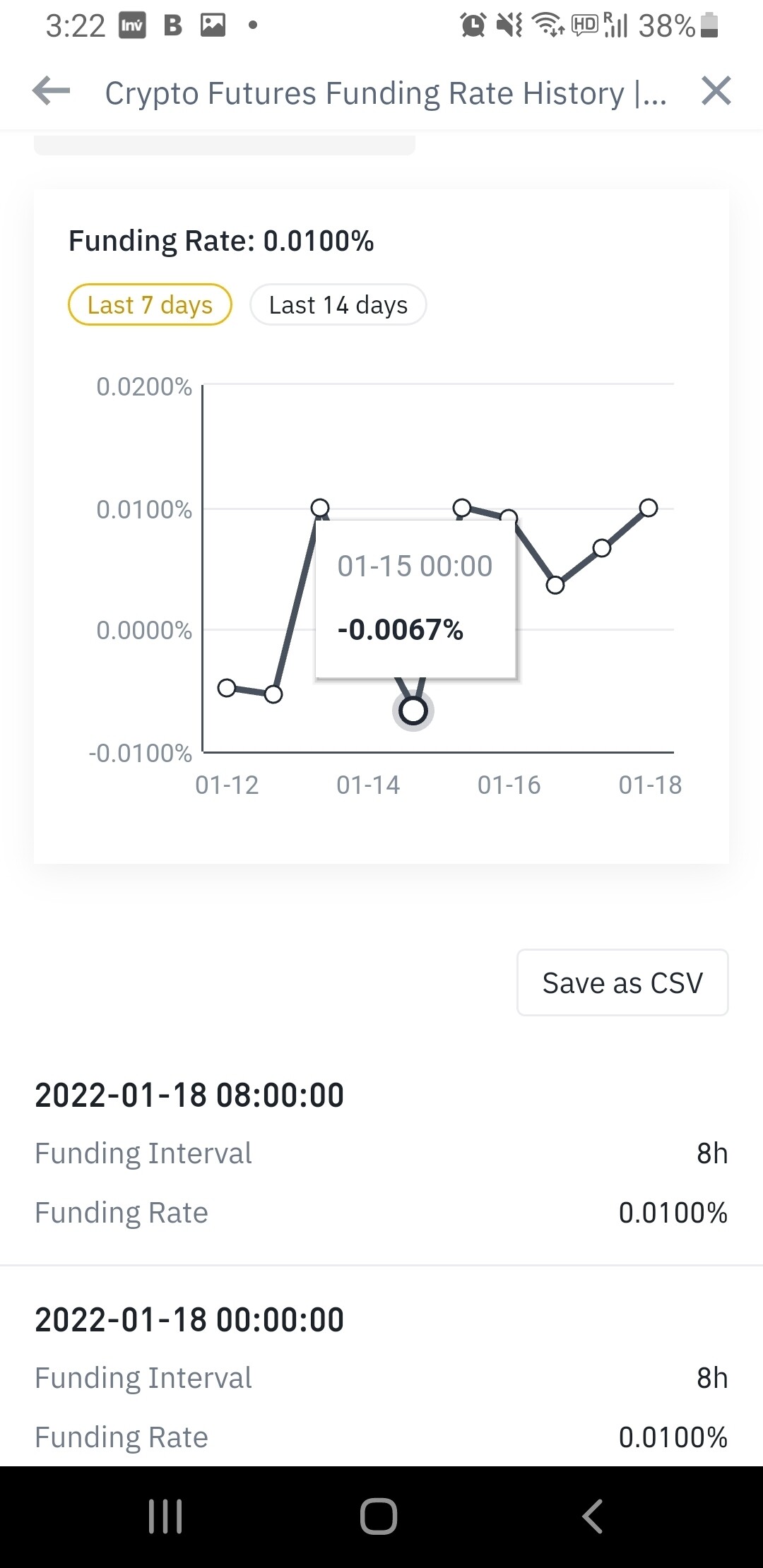Tap the Funding Rate: 0.0100% heading
The width and height of the screenshot is (763, 1568).
pyautogui.click(x=221, y=241)
